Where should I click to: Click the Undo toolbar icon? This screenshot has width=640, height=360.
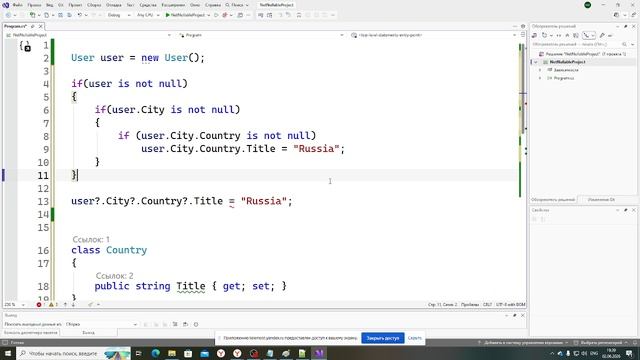80,15
